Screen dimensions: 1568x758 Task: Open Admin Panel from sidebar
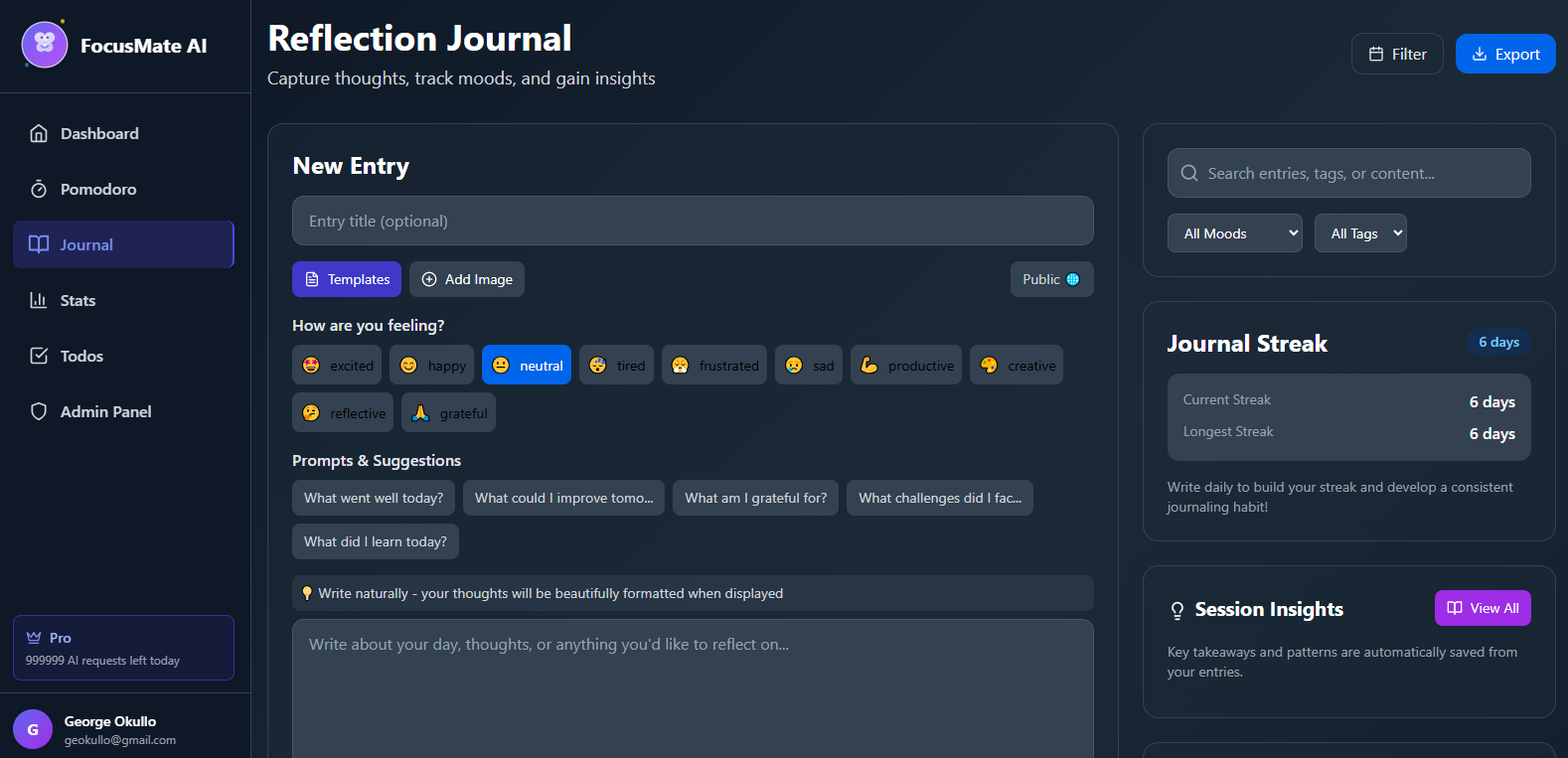coord(124,411)
